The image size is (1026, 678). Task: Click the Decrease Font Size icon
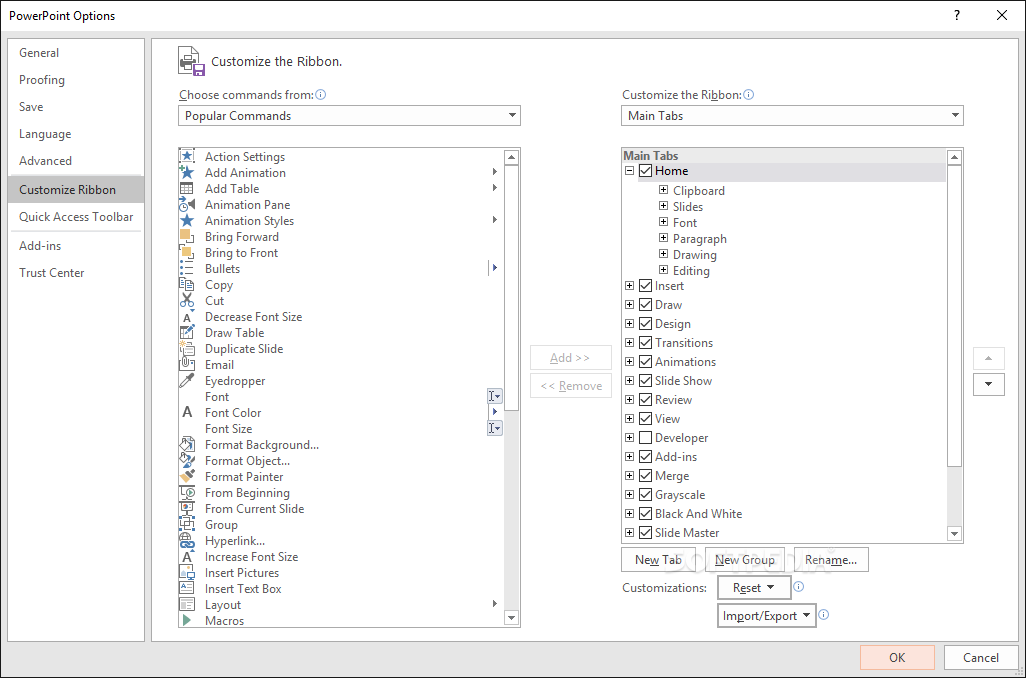[187, 317]
